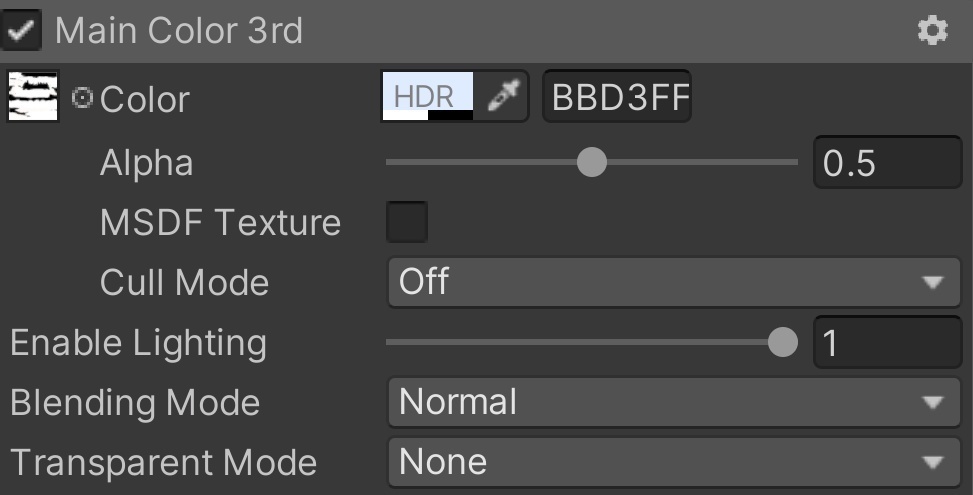Disable the Main Color 3rd checkbox

(x=22, y=31)
